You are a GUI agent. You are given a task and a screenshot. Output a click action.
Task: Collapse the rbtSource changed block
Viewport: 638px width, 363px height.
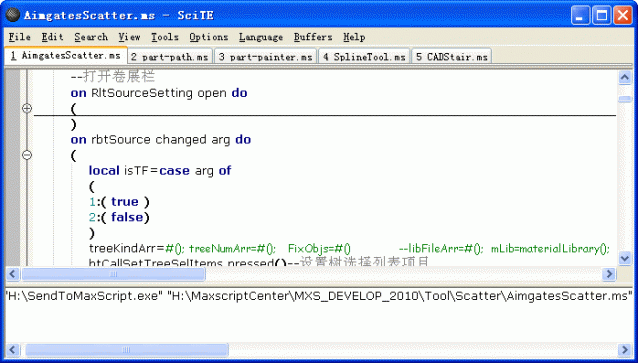click(x=27, y=155)
